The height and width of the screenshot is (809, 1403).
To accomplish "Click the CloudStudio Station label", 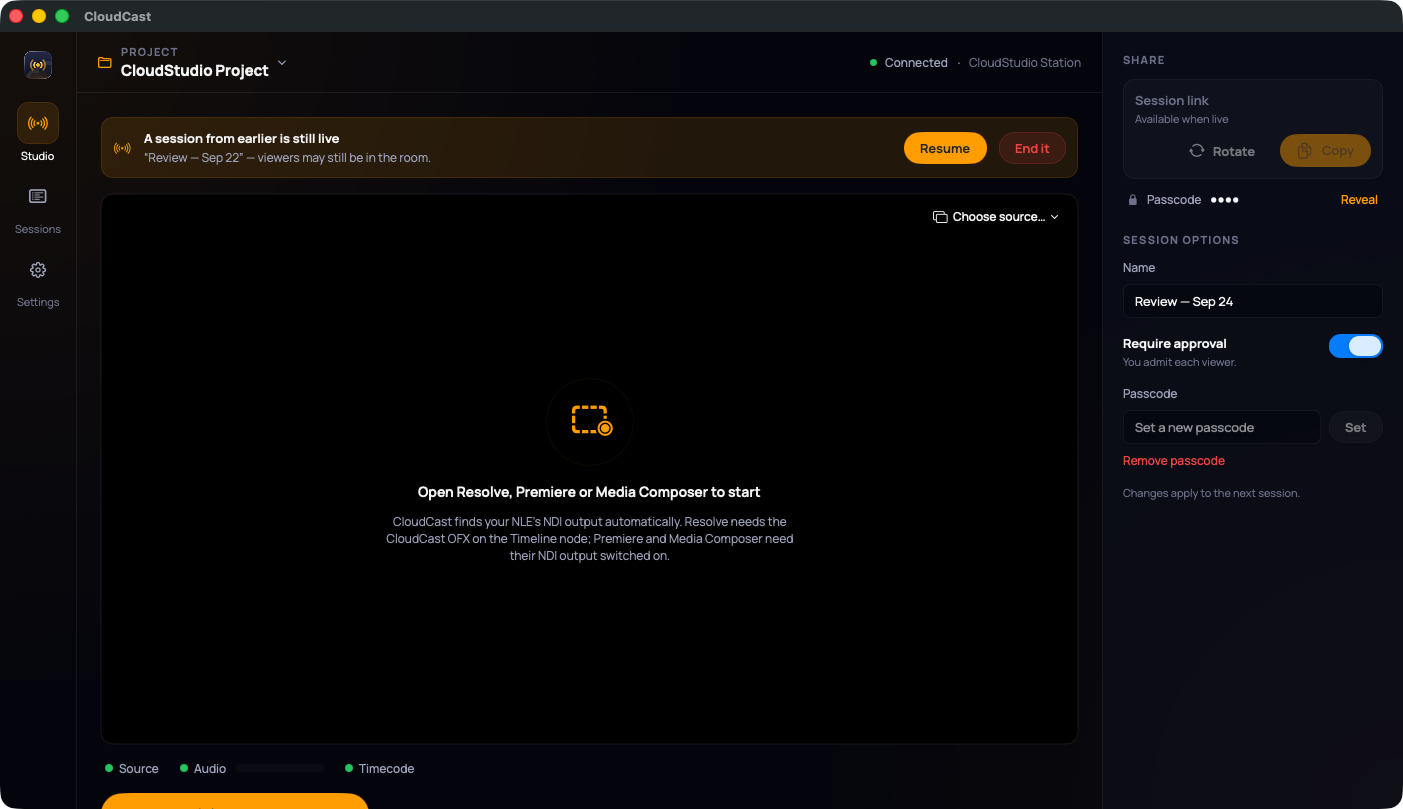I will (1025, 63).
